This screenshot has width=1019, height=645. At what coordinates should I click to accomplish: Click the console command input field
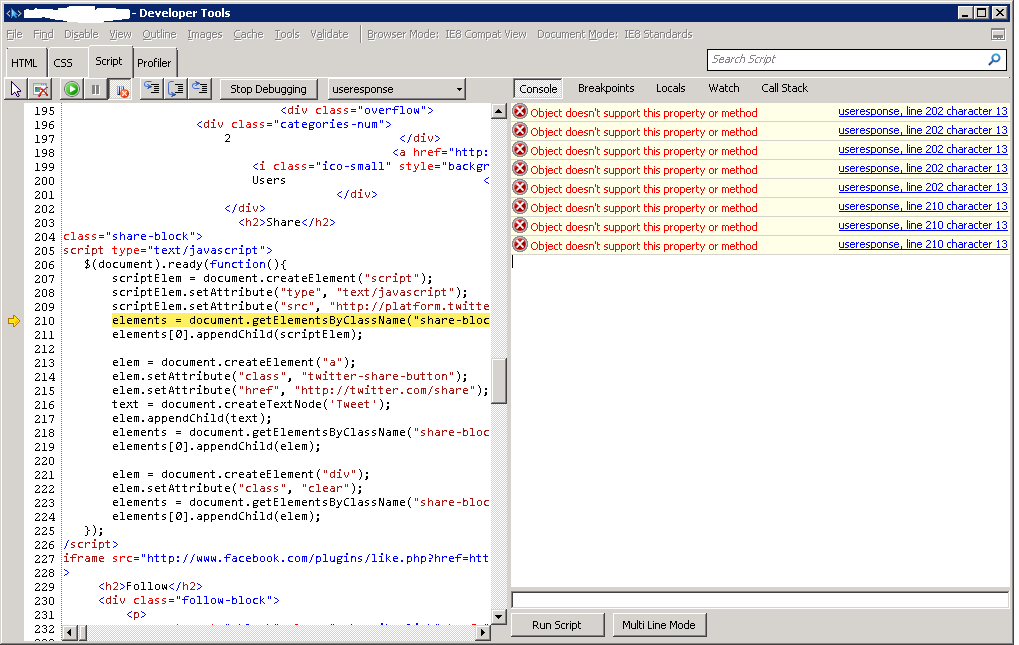(x=760, y=600)
